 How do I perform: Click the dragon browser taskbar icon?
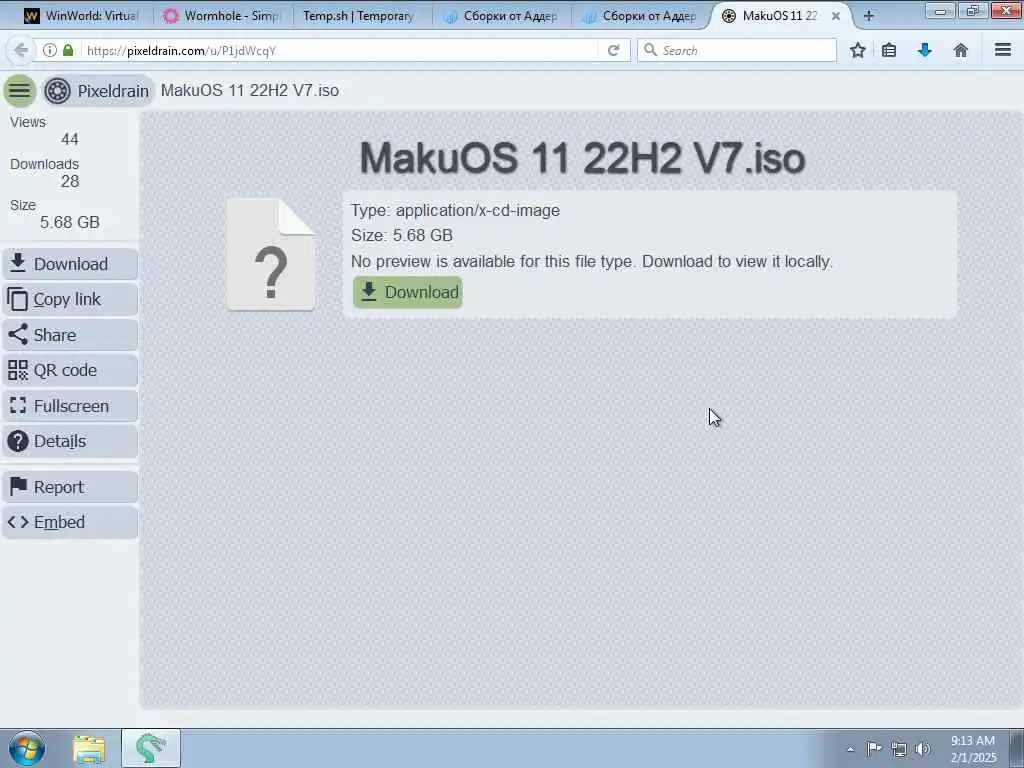151,748
